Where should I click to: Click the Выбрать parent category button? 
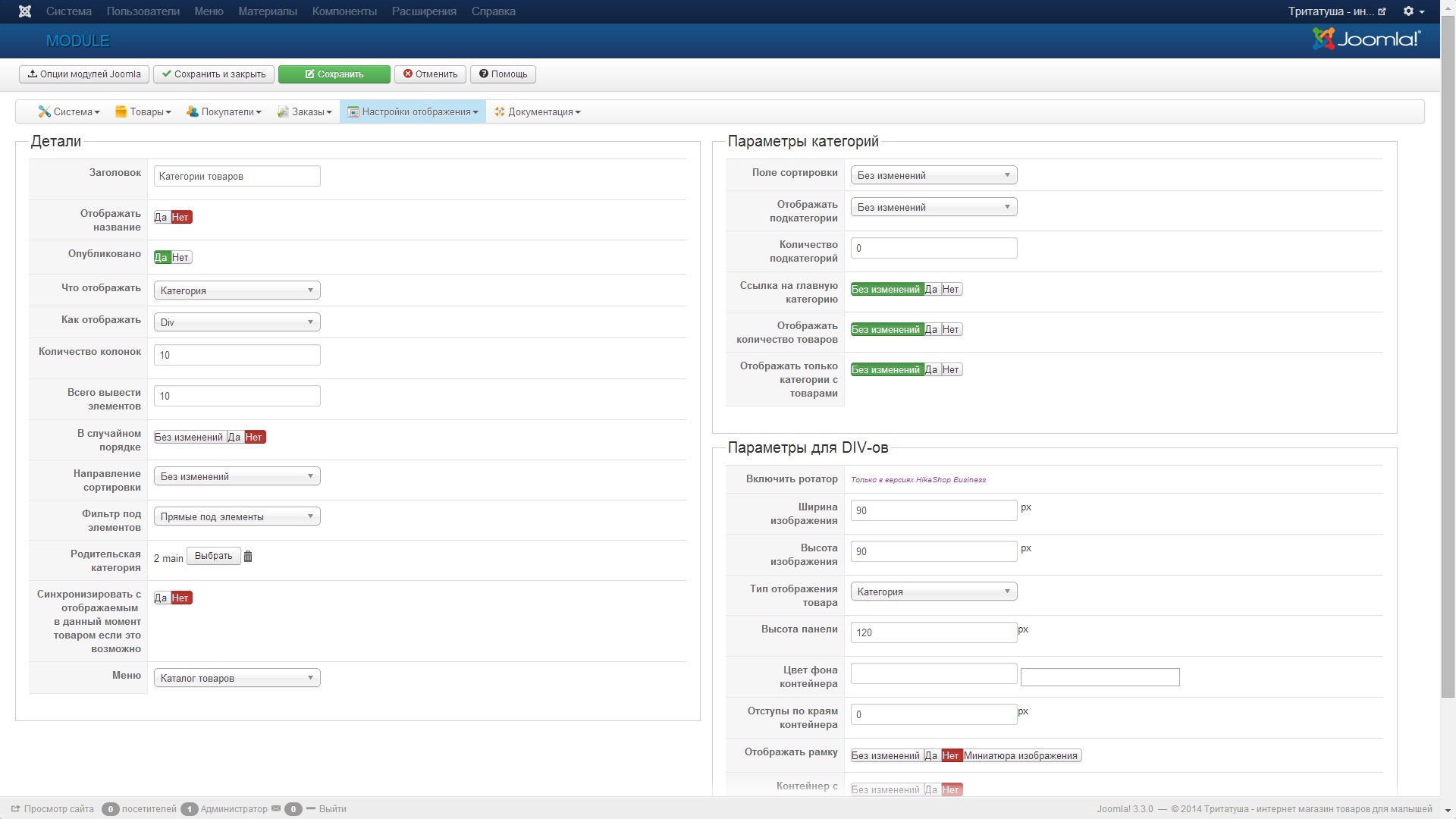(213, 556)
